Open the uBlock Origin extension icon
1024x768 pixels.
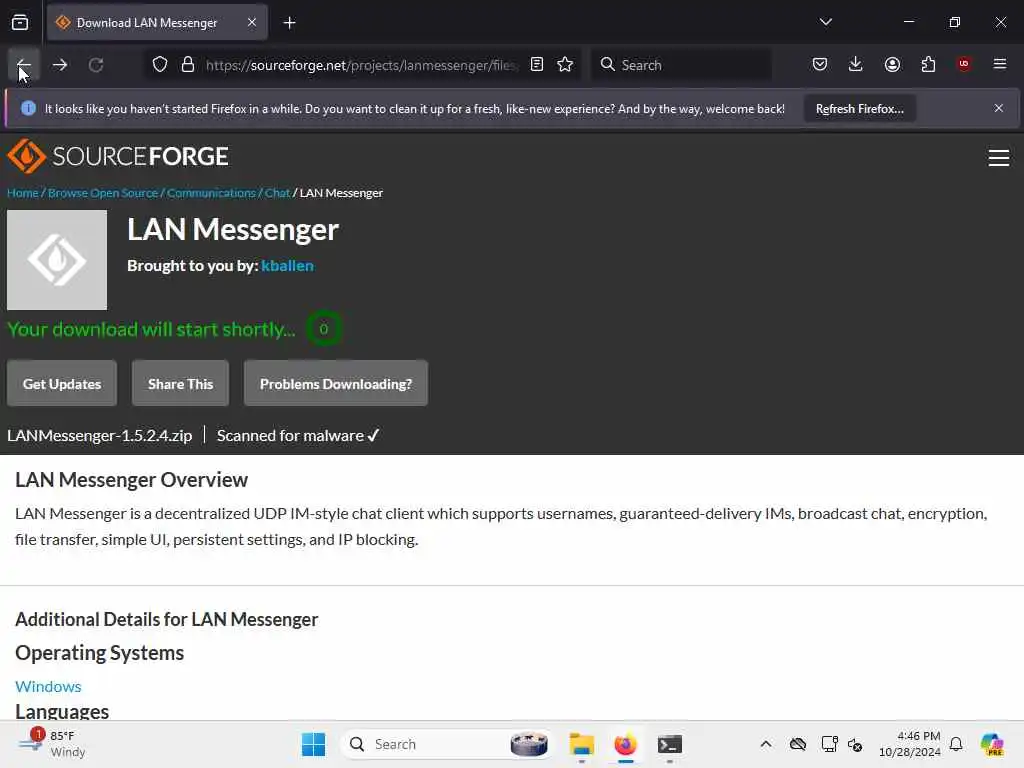(x=964, y=64)
